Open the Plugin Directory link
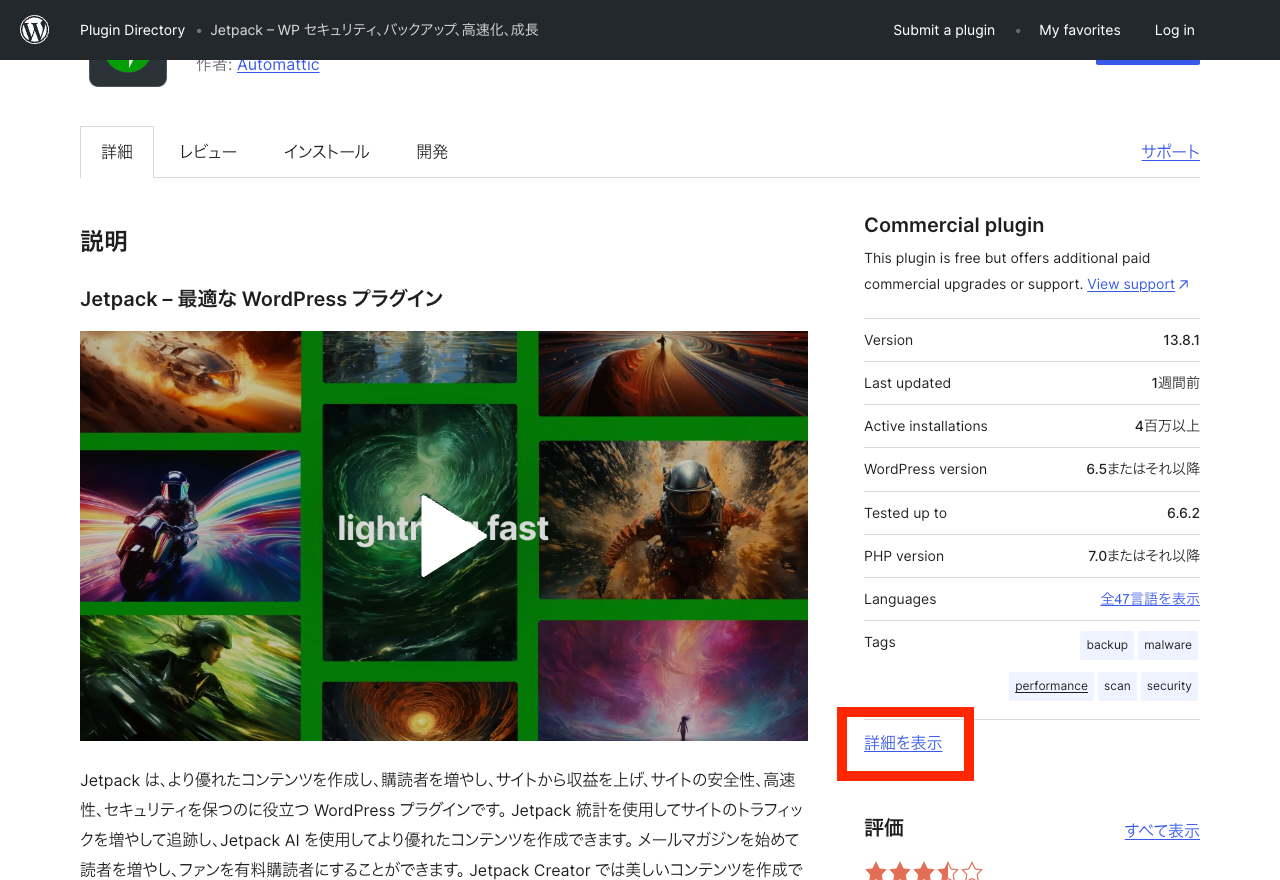Viewport: 1280px width, 880px height. pos(132,30)
